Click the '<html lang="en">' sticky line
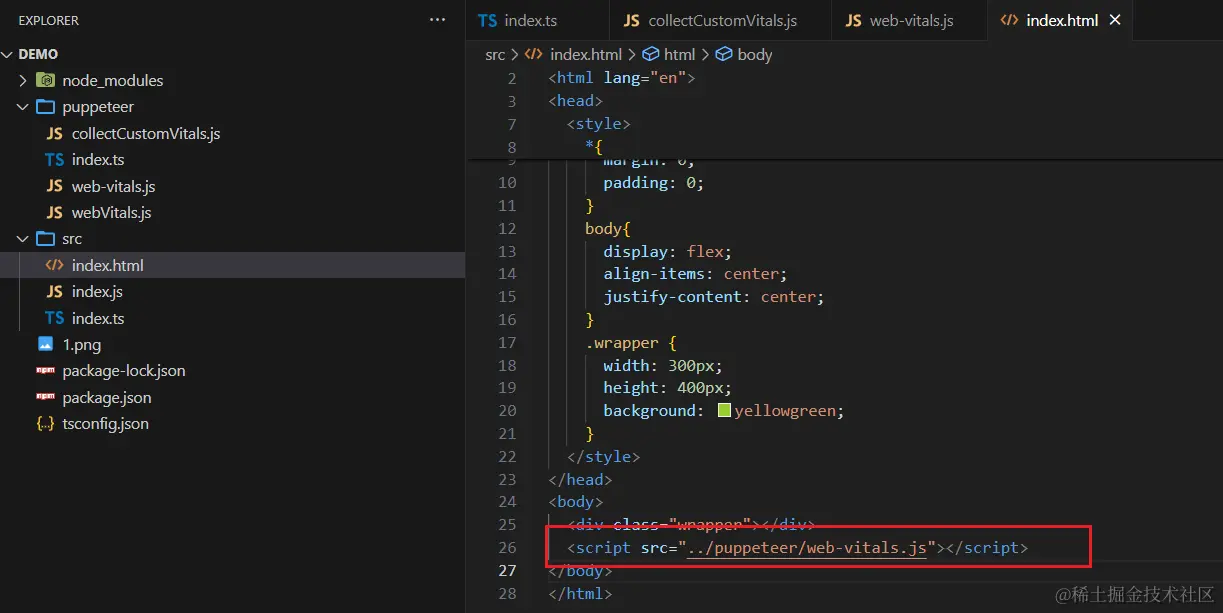Screen dimensions: 1223x613 [621, 78]
